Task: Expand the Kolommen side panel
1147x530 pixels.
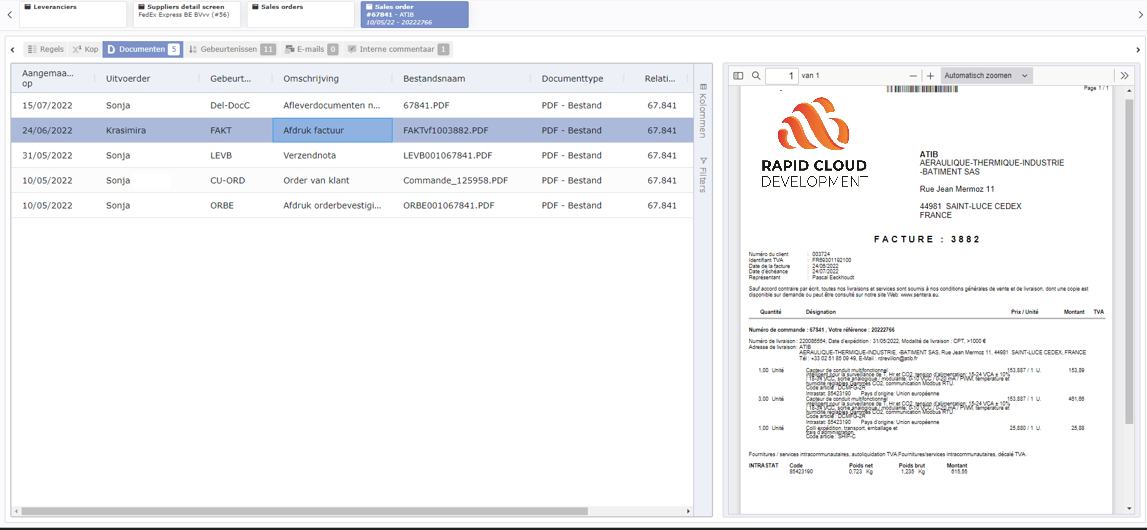Action: [x=703, y=110]
